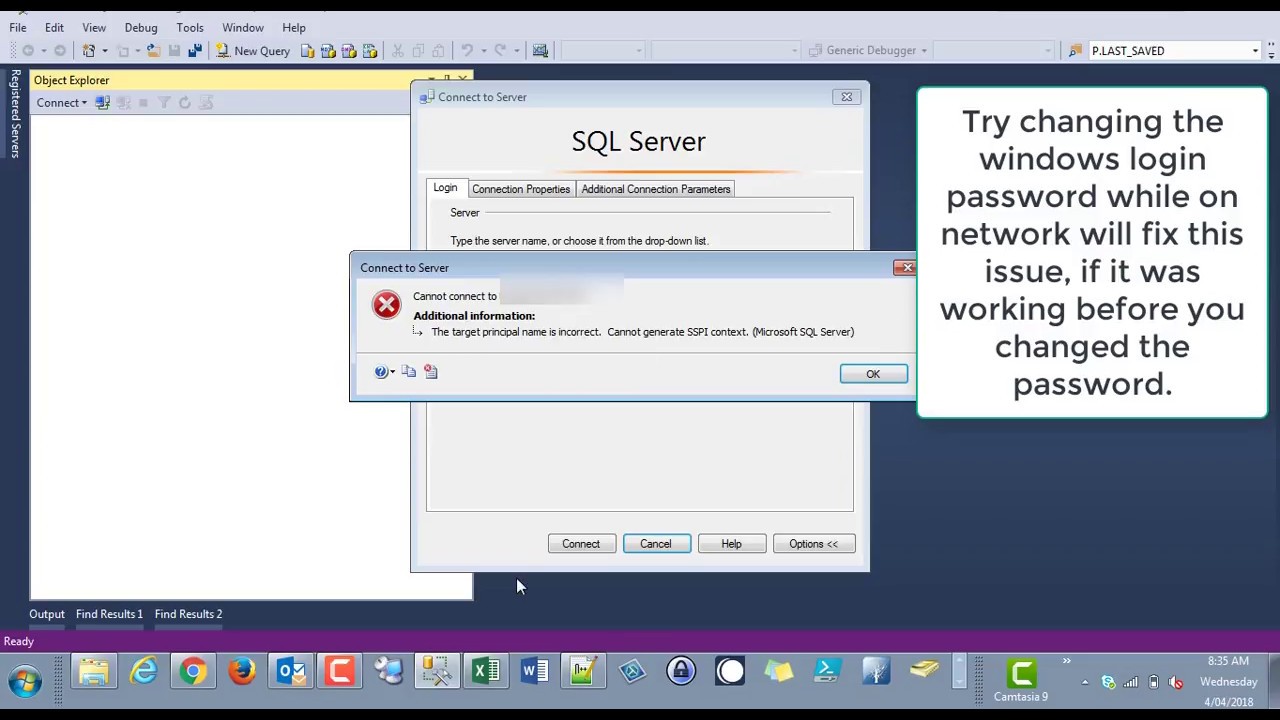The width and height of the screenshot is (1280, 720).
Task: Click the Object Explorer filter funnel icon
Action: (164, 103)
